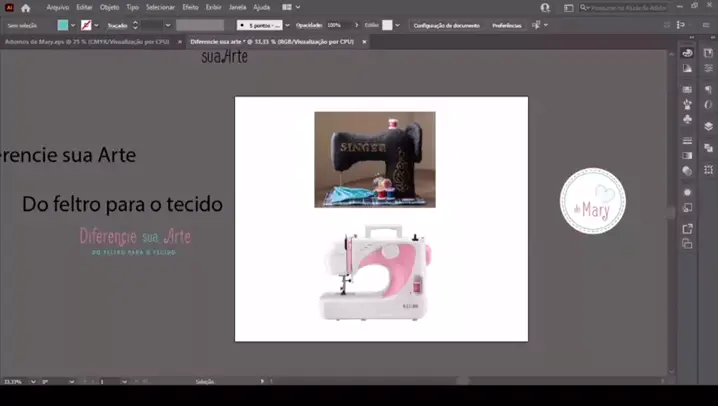Expand the opacity slider arrow
The width and height of the screenshot is (718, 406).
[357, 25]
